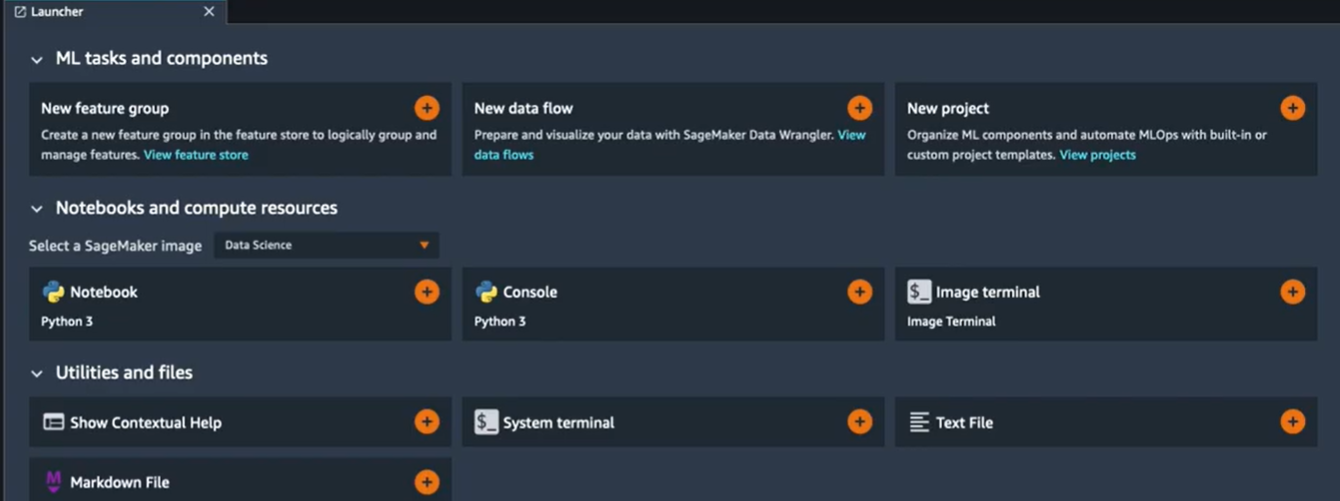Click the Markdown File icon

53,482
